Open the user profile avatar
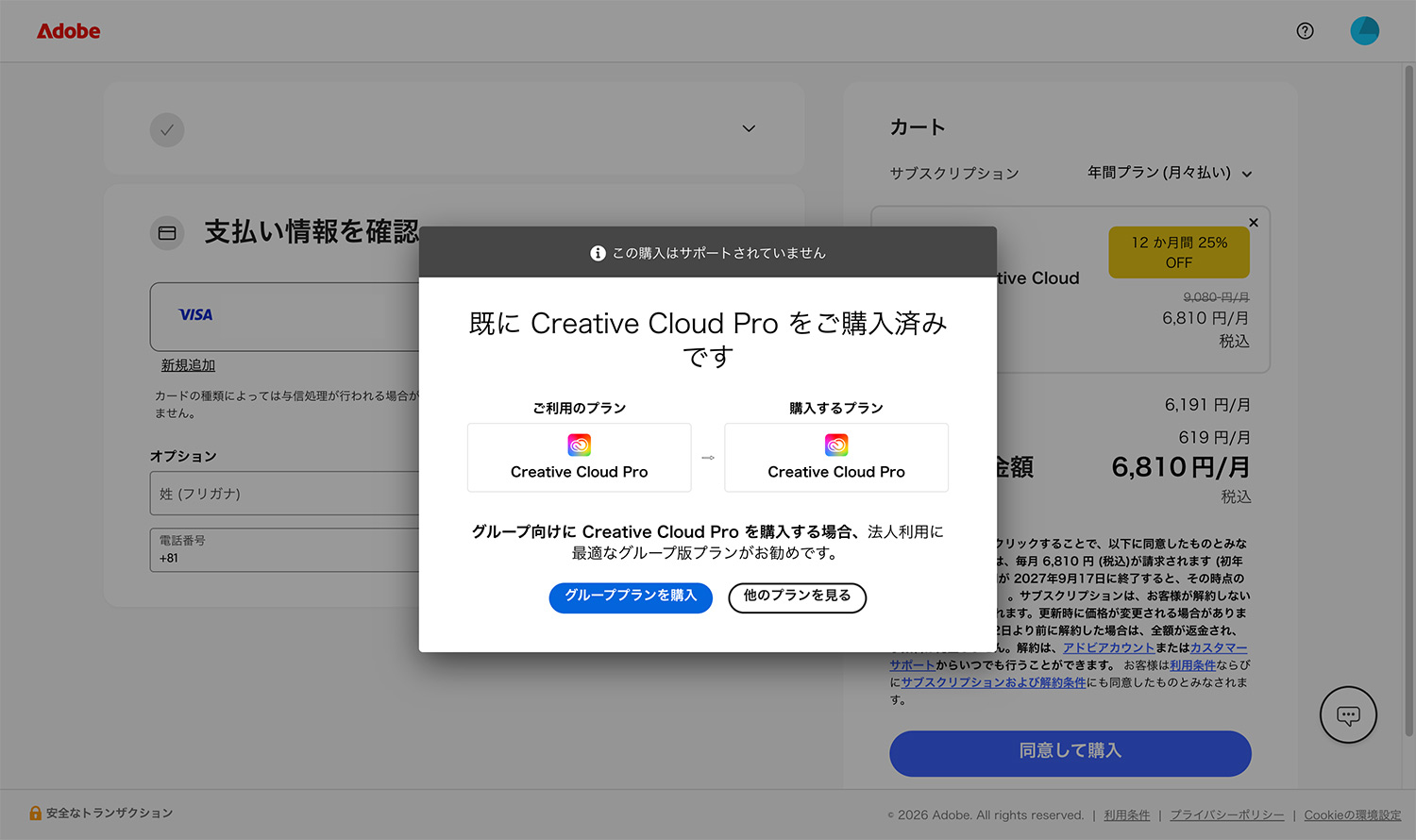Viewport: 1416px width, 840px height. (x=1365, y=31)
